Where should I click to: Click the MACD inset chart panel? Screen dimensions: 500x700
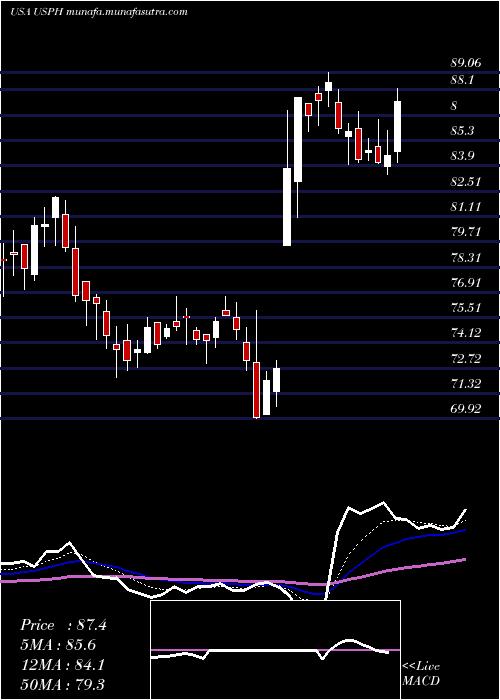pyautogui.click(x=275, y=650)
